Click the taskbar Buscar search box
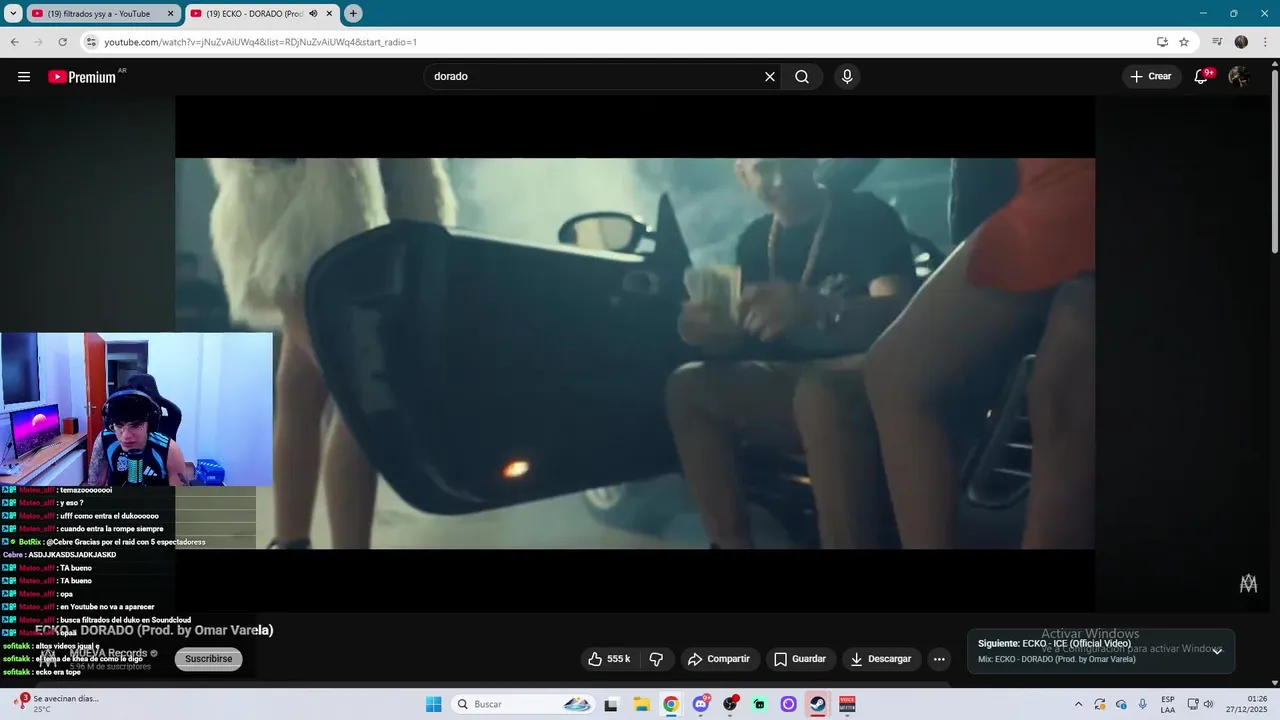Image resolution: width=1280 pixels, height=720 pixels. [x=524, y=704]
